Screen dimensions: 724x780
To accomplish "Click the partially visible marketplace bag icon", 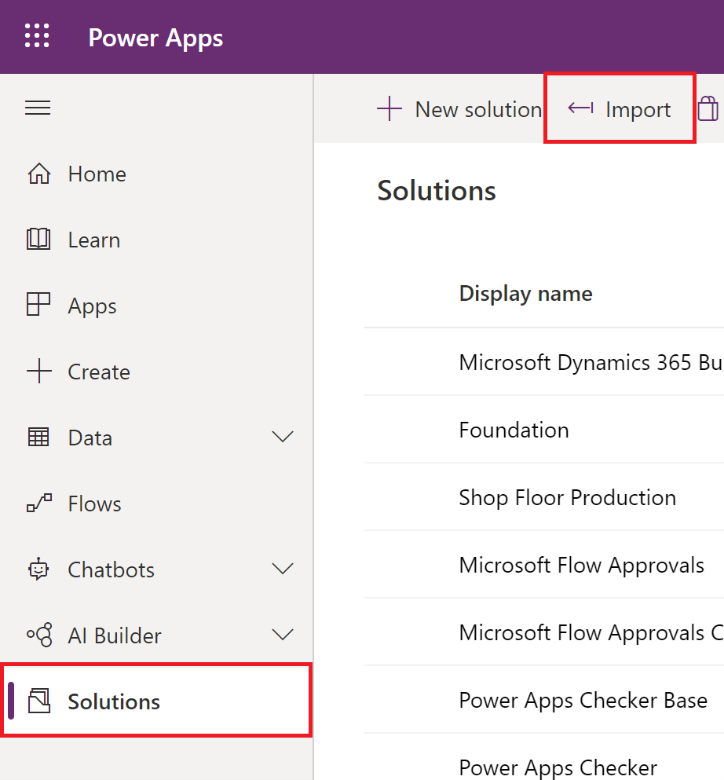I will tap(709, 109).
